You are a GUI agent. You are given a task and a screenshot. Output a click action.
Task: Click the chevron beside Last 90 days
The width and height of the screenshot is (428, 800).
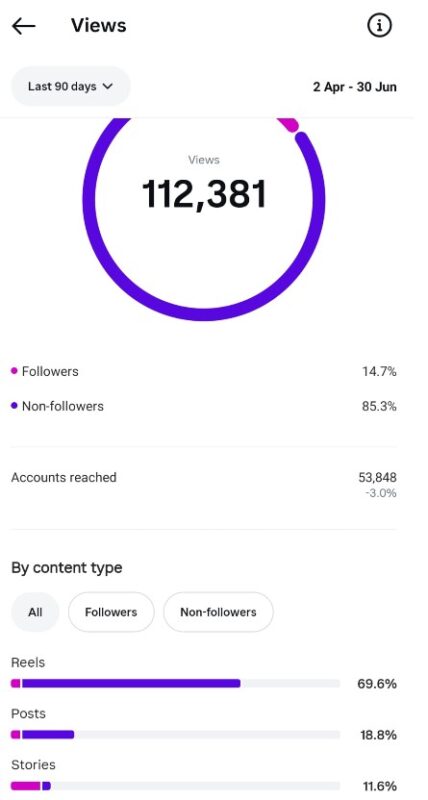tap(107, 87)
